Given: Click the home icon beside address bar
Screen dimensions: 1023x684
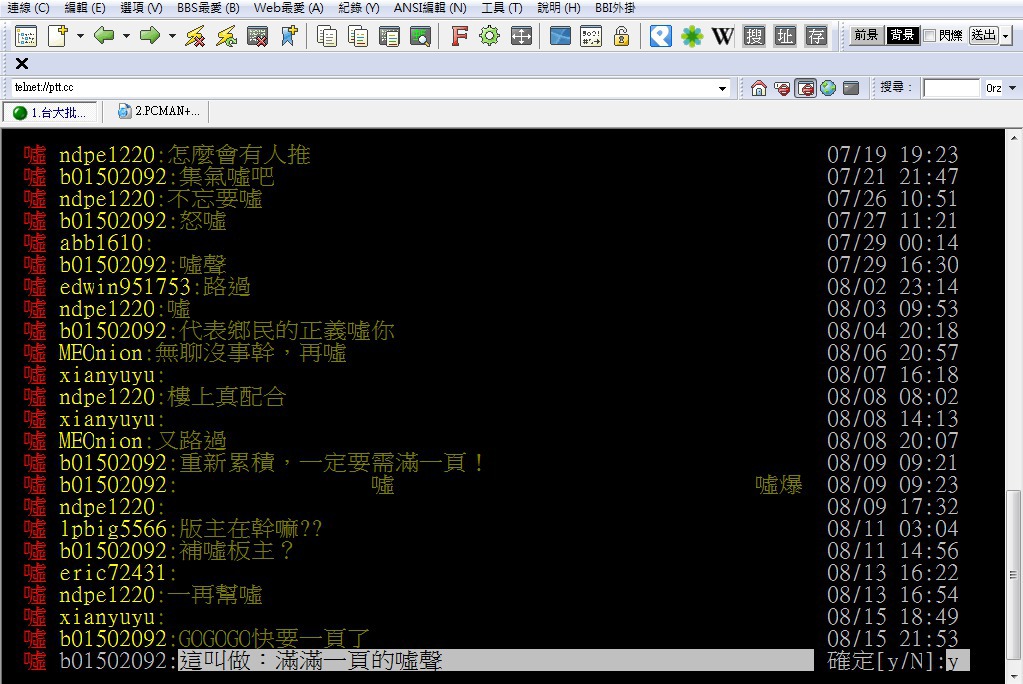Looking at the screenshot, I should (758, 87).
